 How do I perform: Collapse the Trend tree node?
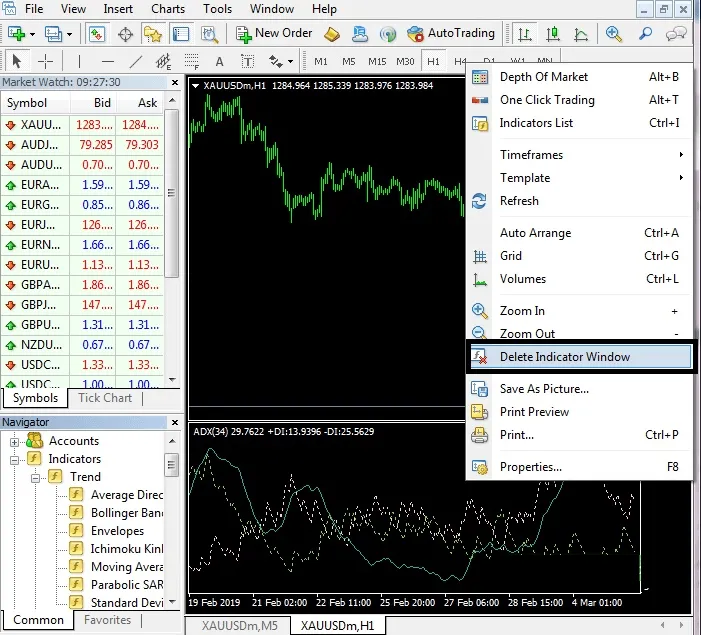point(35,478)
